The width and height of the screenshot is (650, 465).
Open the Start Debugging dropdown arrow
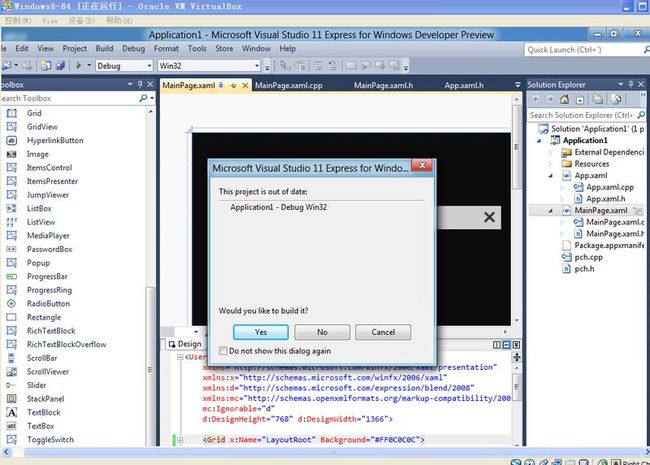pyautogui.click(x=89, y=65)
